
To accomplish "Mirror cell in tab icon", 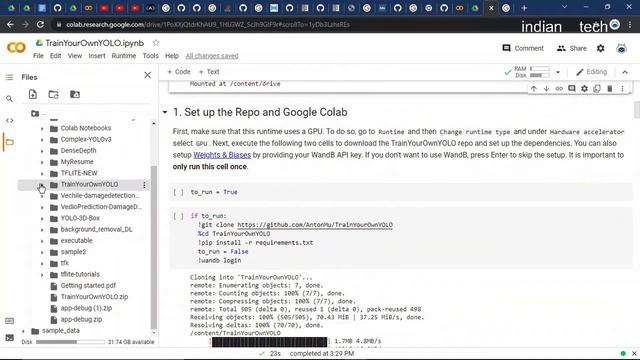I will (x=597, y=89).
